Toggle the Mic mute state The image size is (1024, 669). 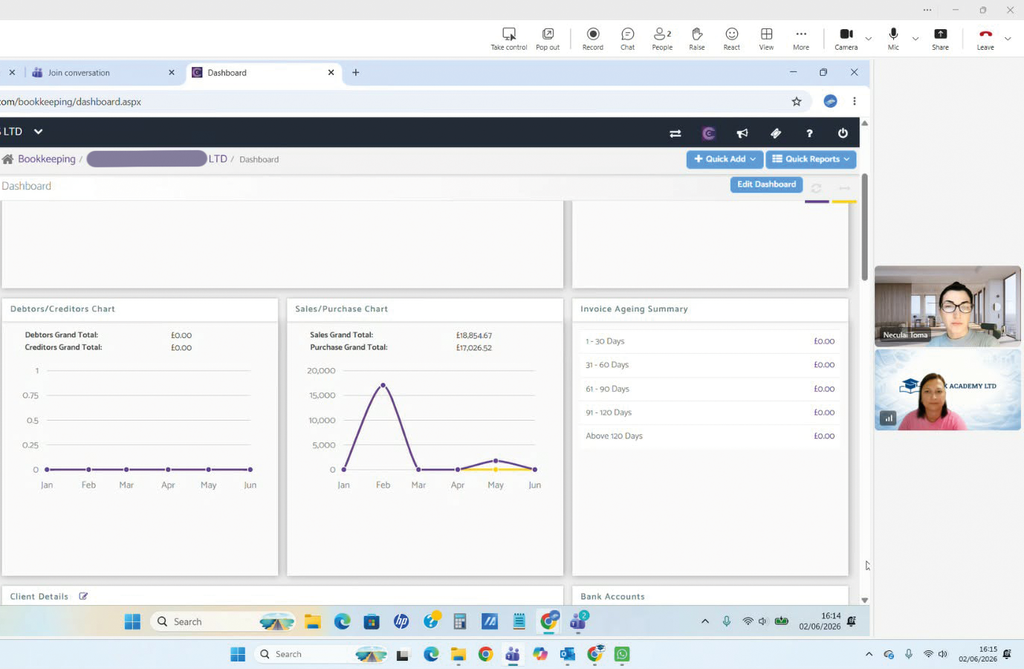[x=893, y=39]
